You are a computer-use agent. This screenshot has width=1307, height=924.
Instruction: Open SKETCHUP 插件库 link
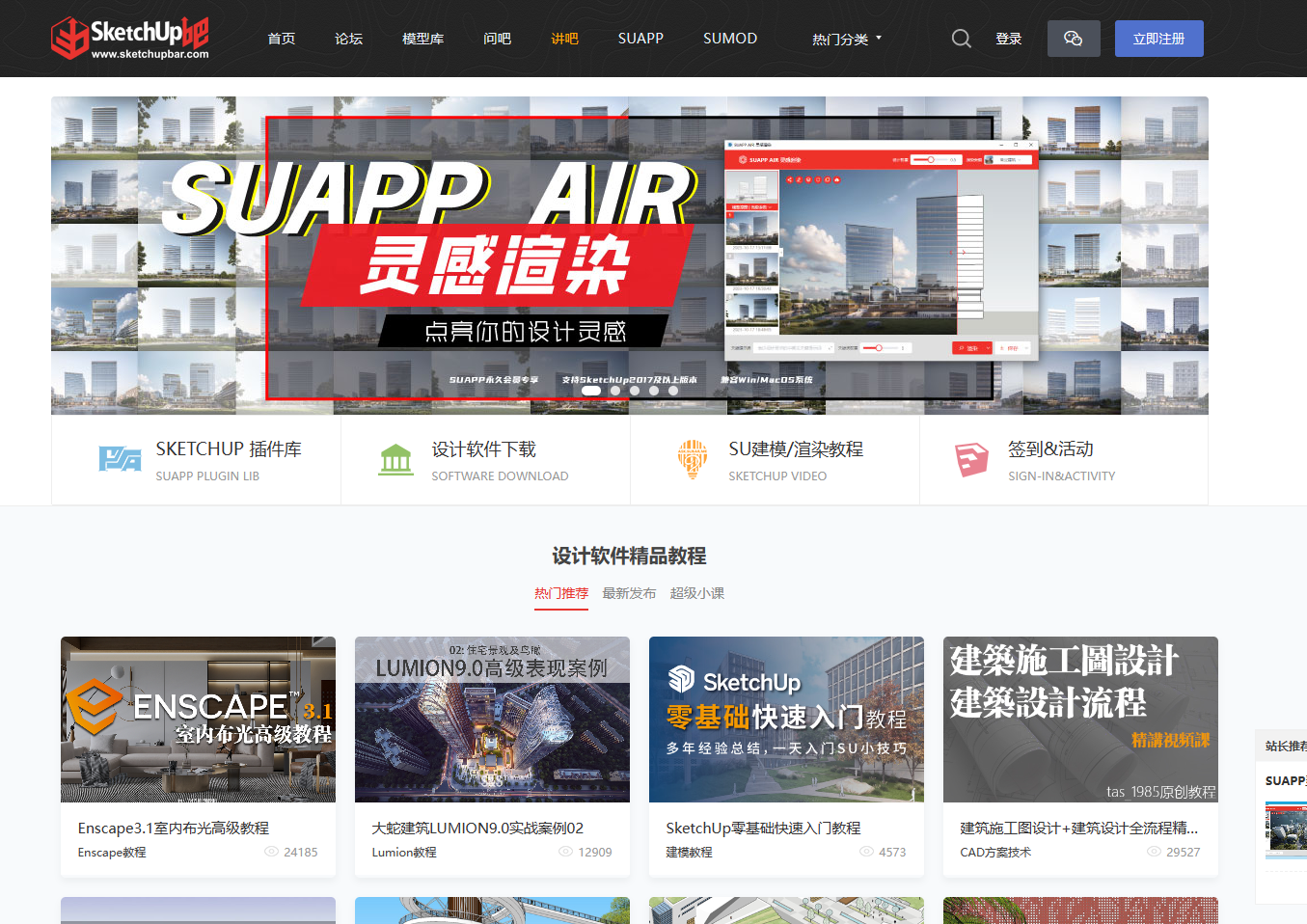tap(229, 449)
